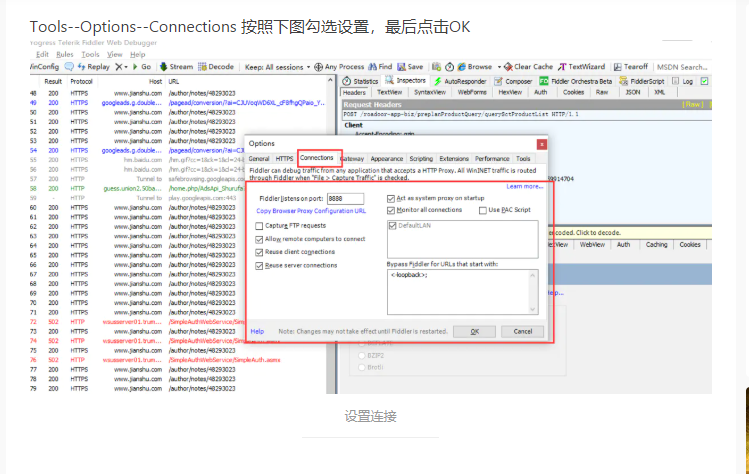The image size is (749, 474).
Task: Open dropdown arrow next to Remove X
Action: click(x=126, y=67)
